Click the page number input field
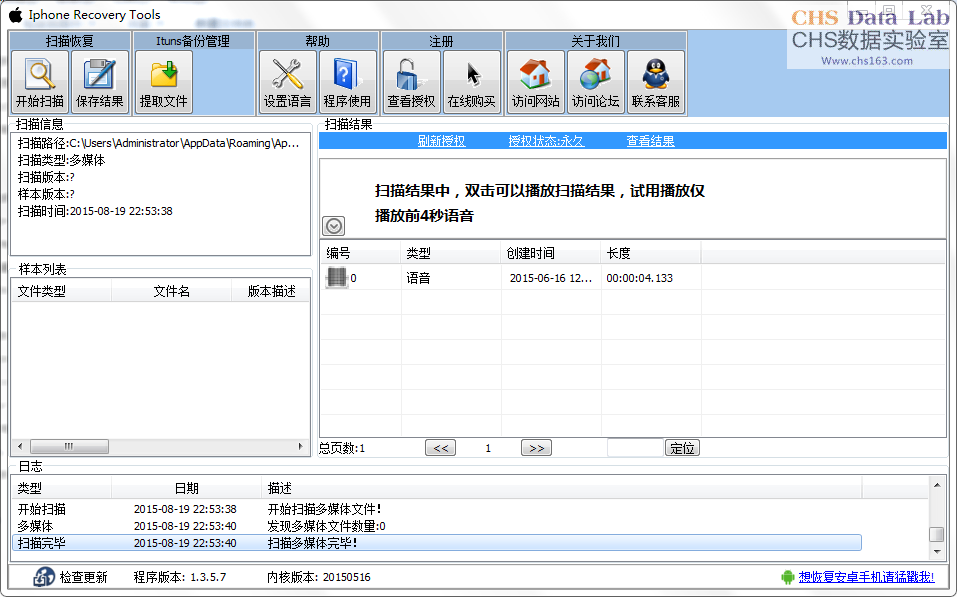Image resolution: width=957 pixels, height=597 pixels. [635, 448]
